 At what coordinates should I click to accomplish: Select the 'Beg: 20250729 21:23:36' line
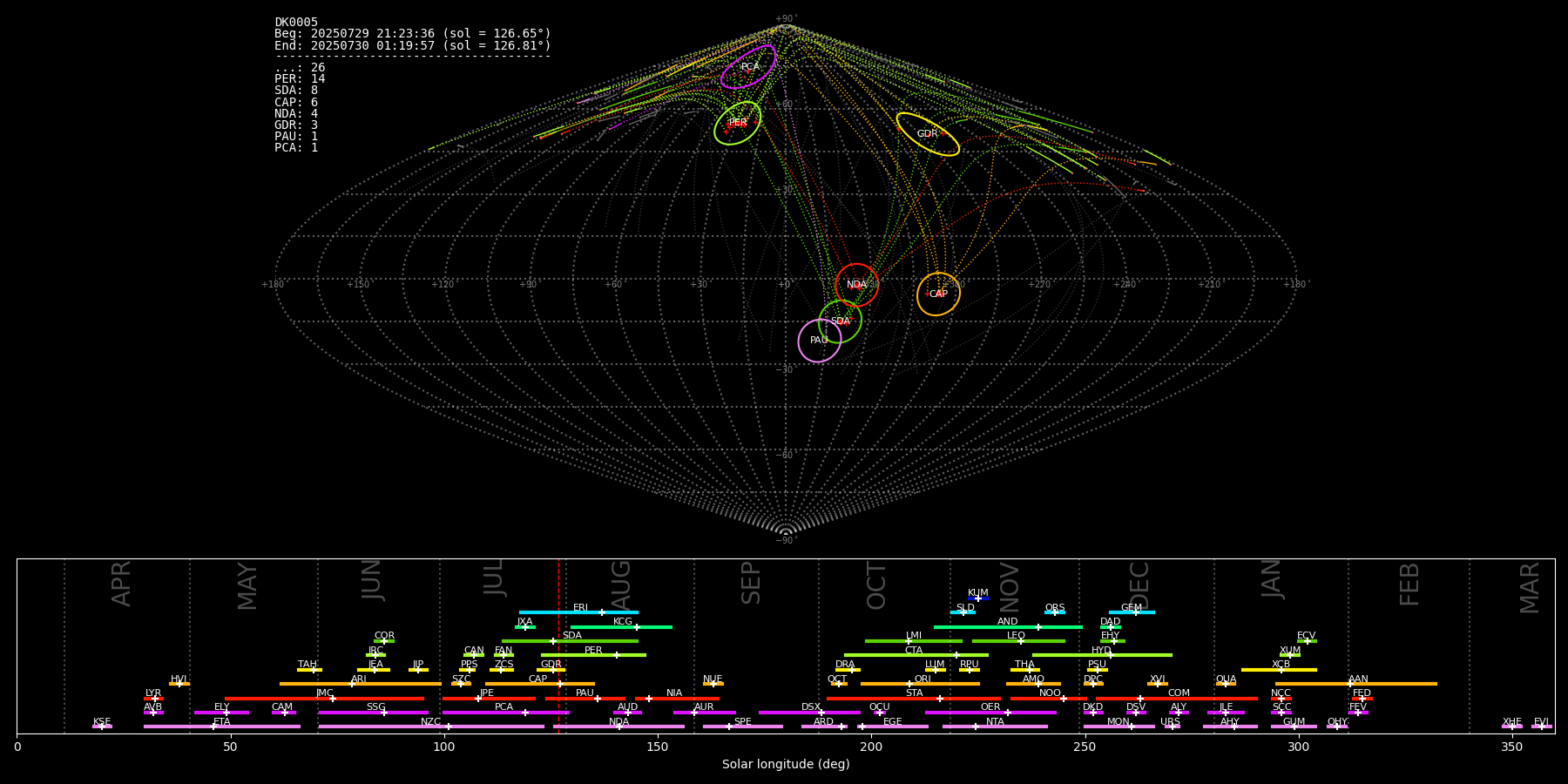point(413,34)
